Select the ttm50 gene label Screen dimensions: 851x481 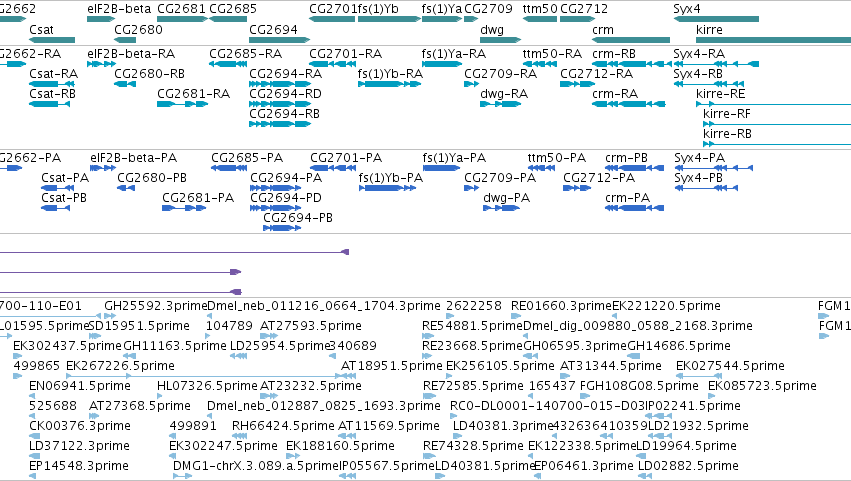pyautogui.click(x=539, y=9)
